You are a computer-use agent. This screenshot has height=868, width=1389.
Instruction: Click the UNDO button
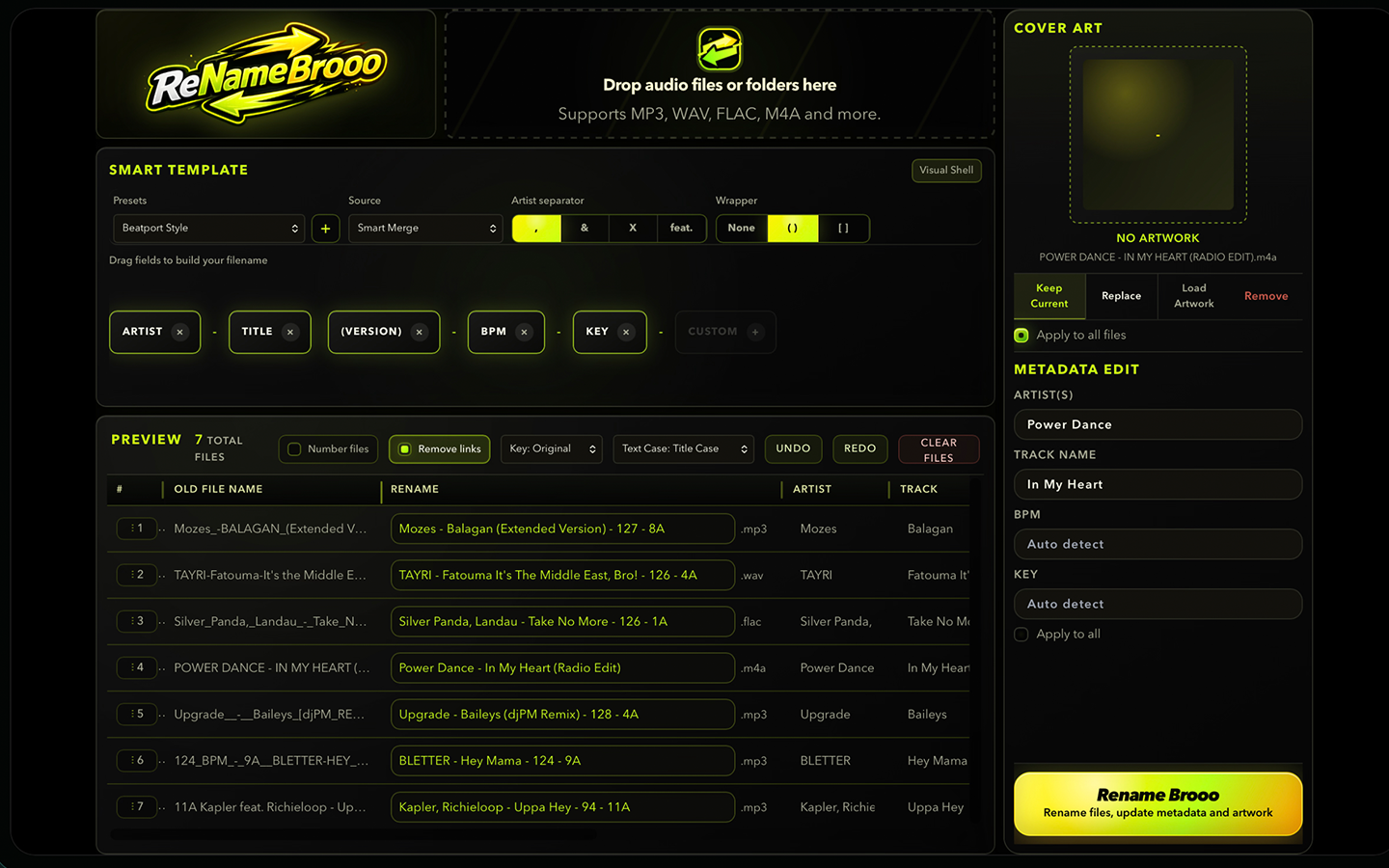(x=794, y=449)
